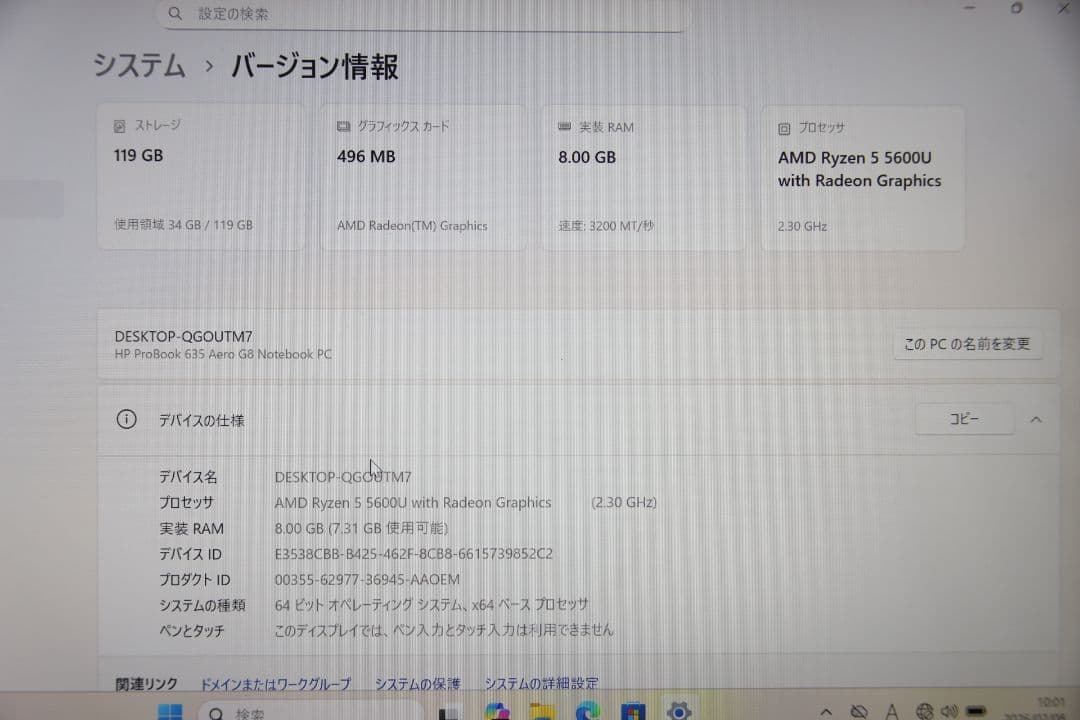Open the システムの詳細設定 link
Viewport: 1080px width, 720px height.
click(x=540, y=683)
